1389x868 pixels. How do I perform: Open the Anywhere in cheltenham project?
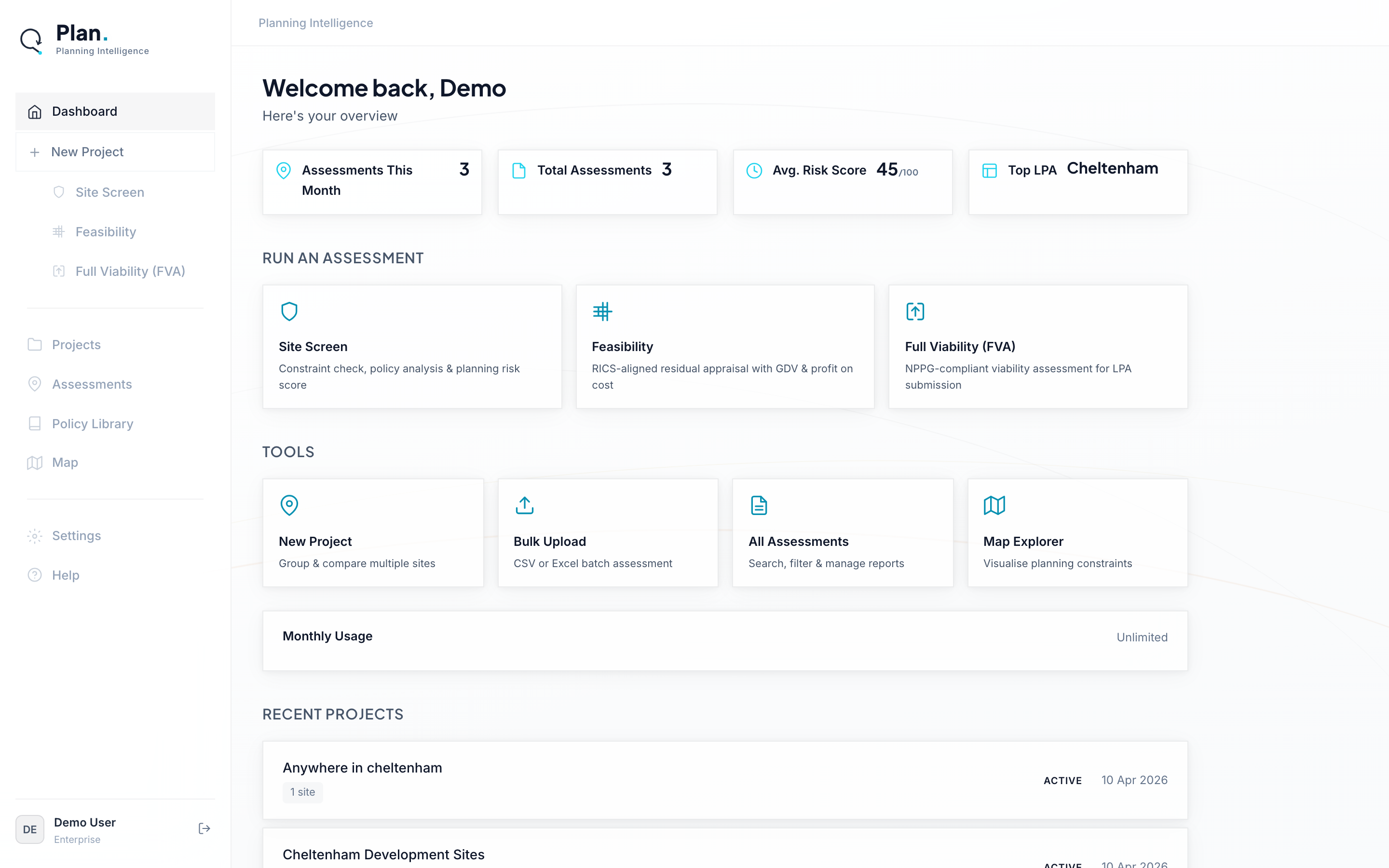[725, 780]
